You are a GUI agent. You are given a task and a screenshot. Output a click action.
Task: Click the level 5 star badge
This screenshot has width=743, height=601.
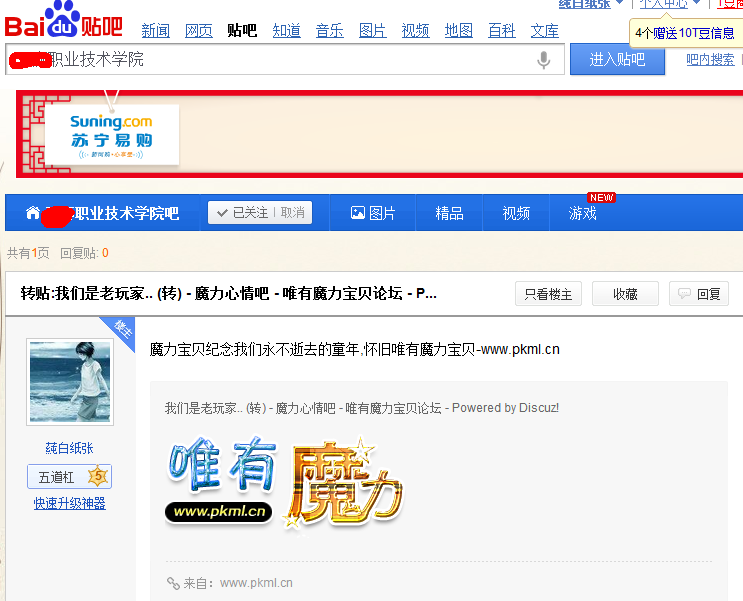point(98,476)
